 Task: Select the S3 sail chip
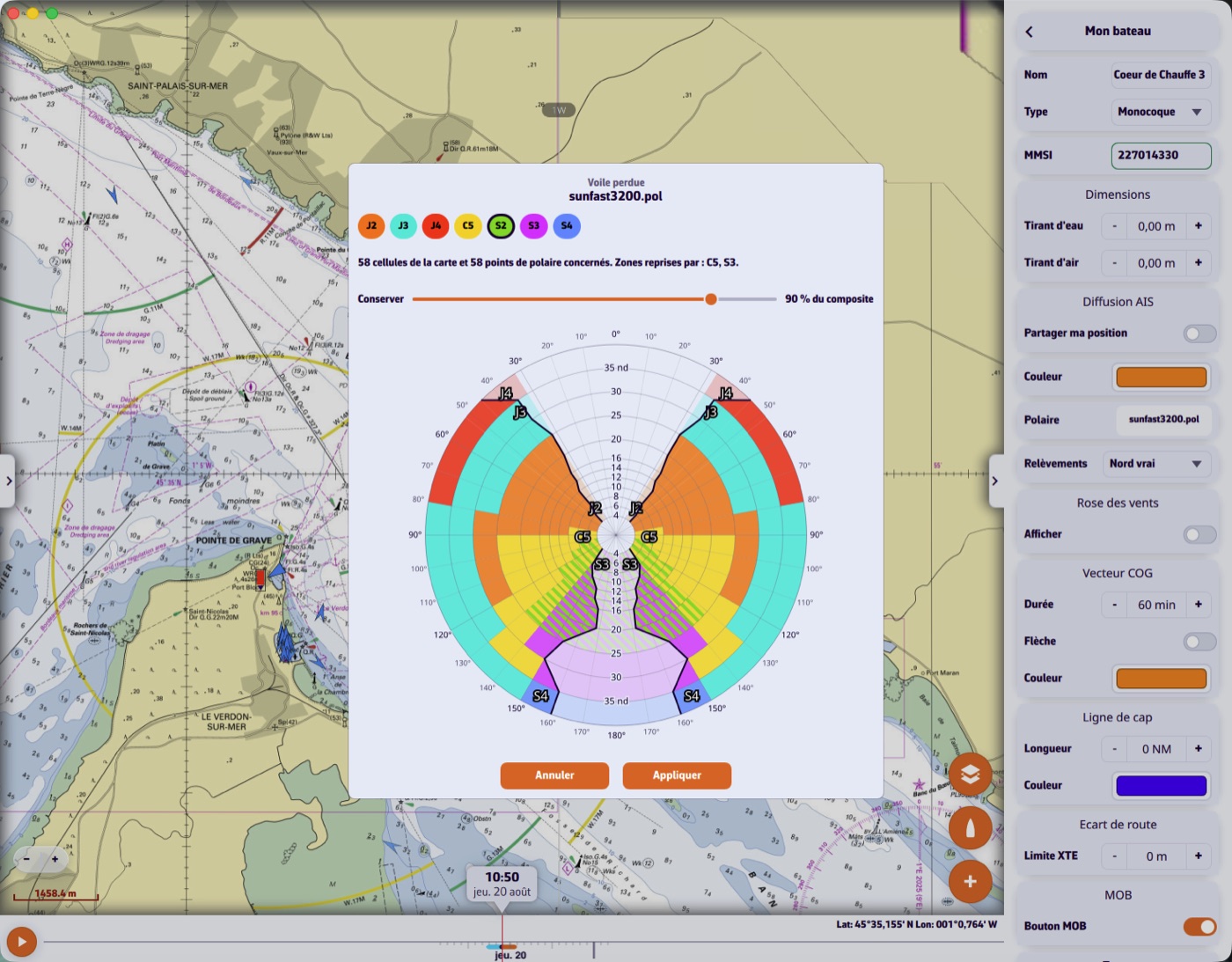[533, 226]
